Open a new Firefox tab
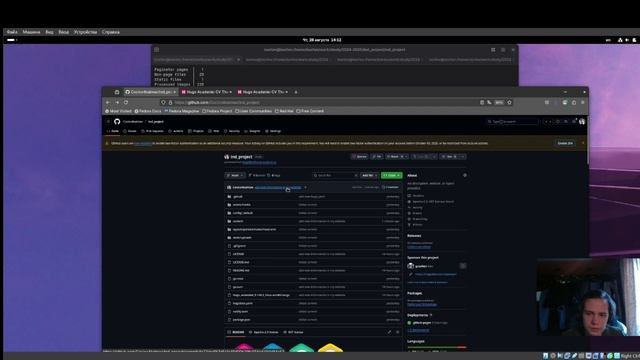Image resolution: width=640 pixels, height=360 pixels. point(296,92)
